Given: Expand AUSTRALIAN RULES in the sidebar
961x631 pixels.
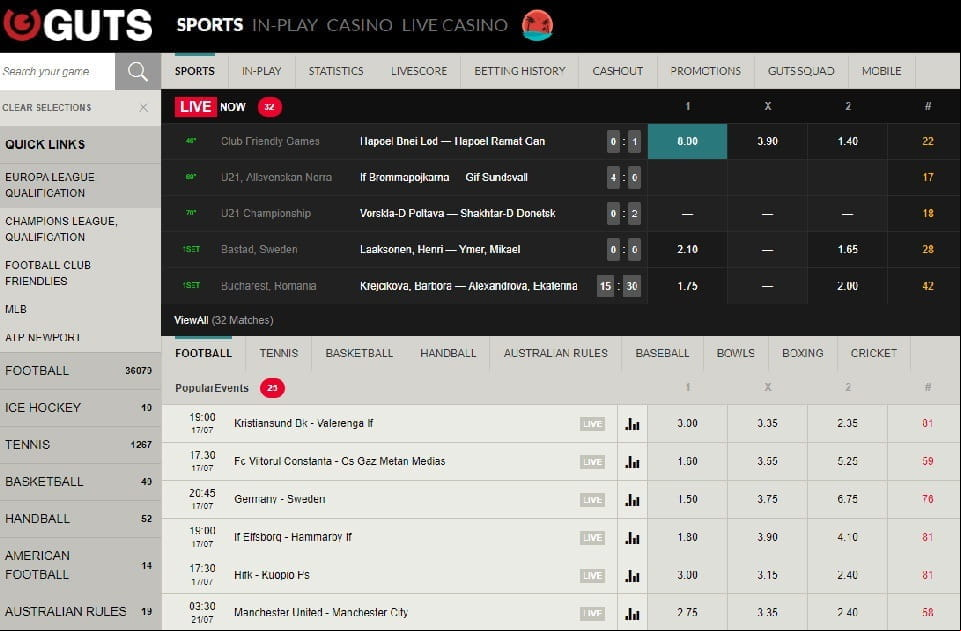Looking at the screenshot, I should tap(80, 611).
